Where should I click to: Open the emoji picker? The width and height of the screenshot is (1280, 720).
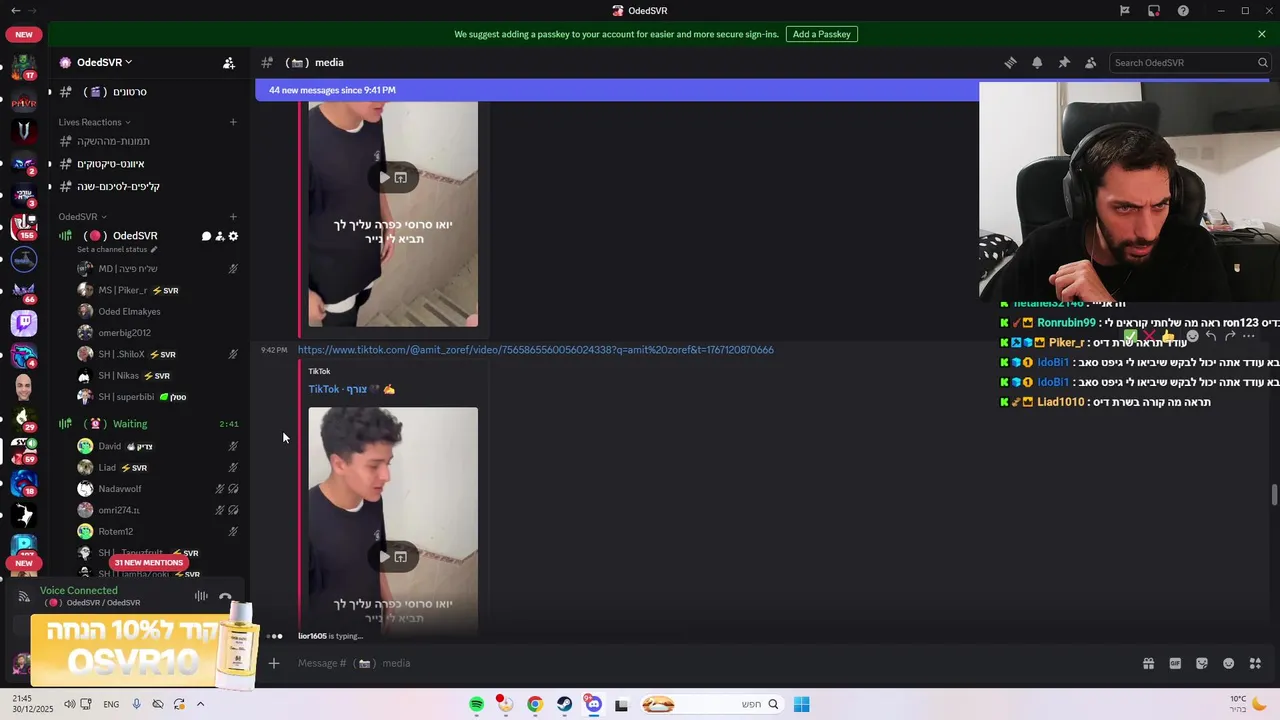1229,663
